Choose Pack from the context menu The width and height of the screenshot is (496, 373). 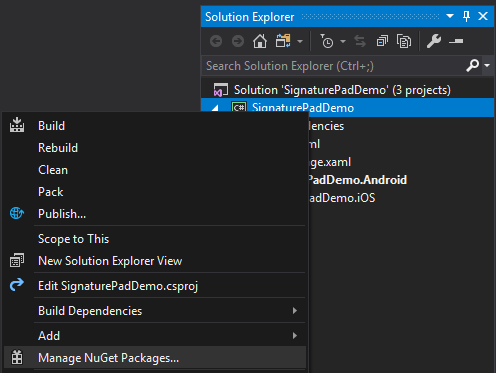[155, 192]
